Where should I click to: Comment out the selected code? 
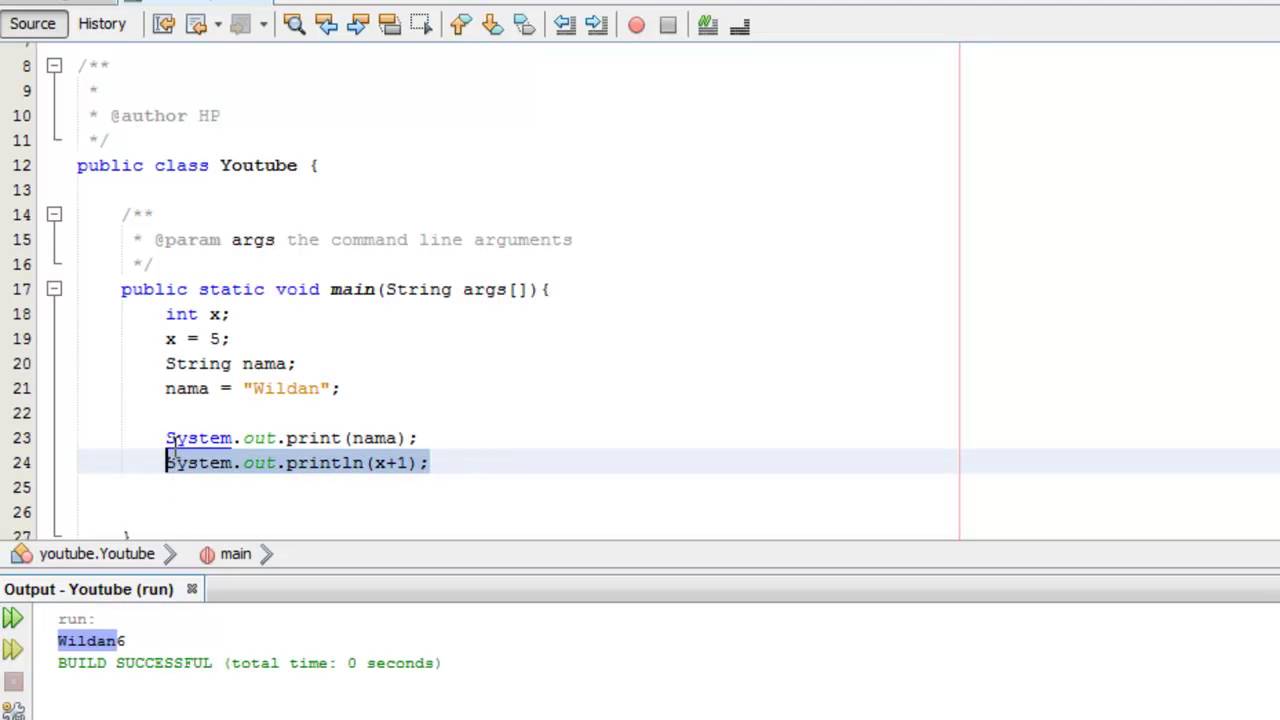[708, 25]
